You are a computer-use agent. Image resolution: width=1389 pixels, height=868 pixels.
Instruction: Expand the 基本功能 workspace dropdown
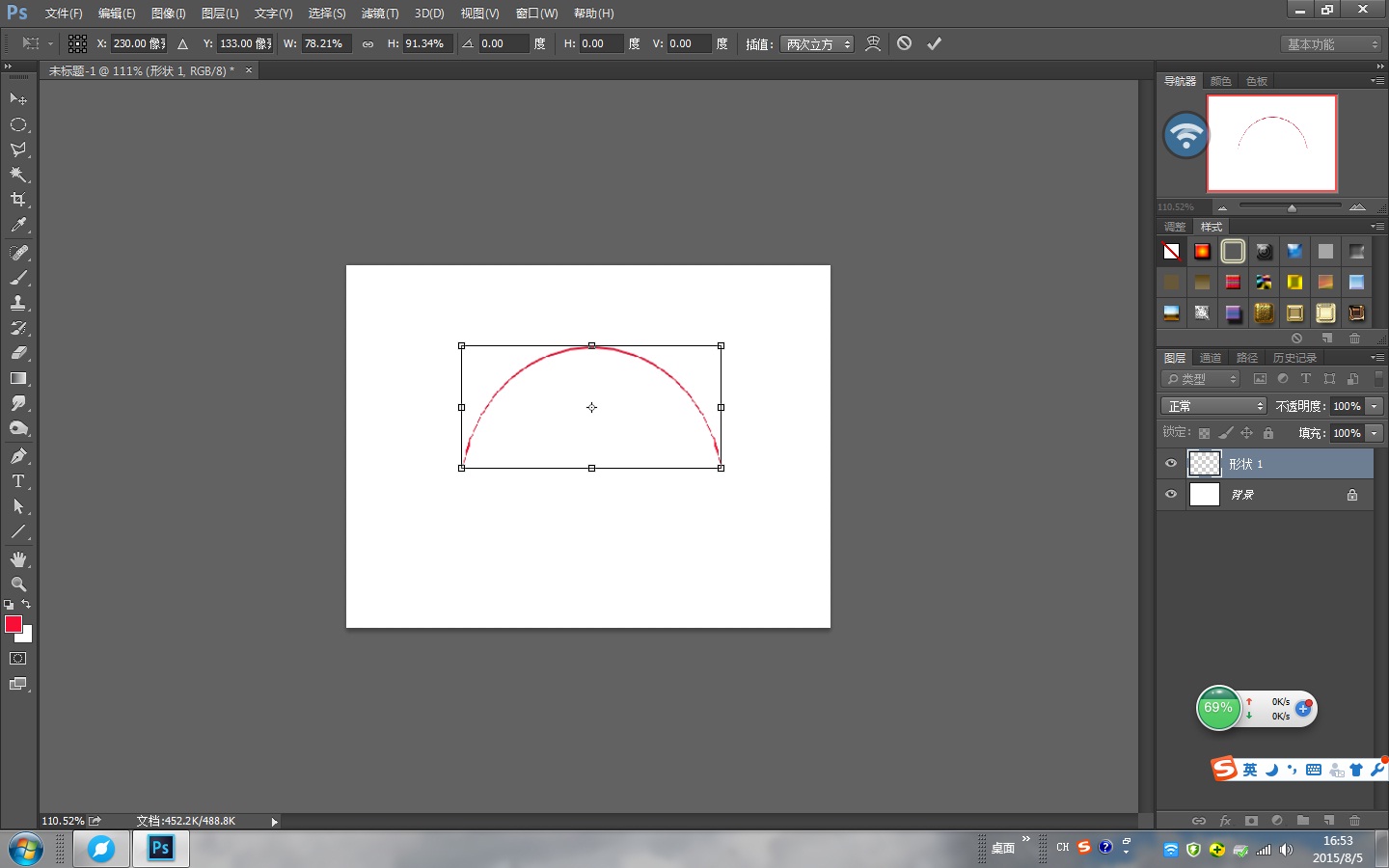click(1333, 44)
